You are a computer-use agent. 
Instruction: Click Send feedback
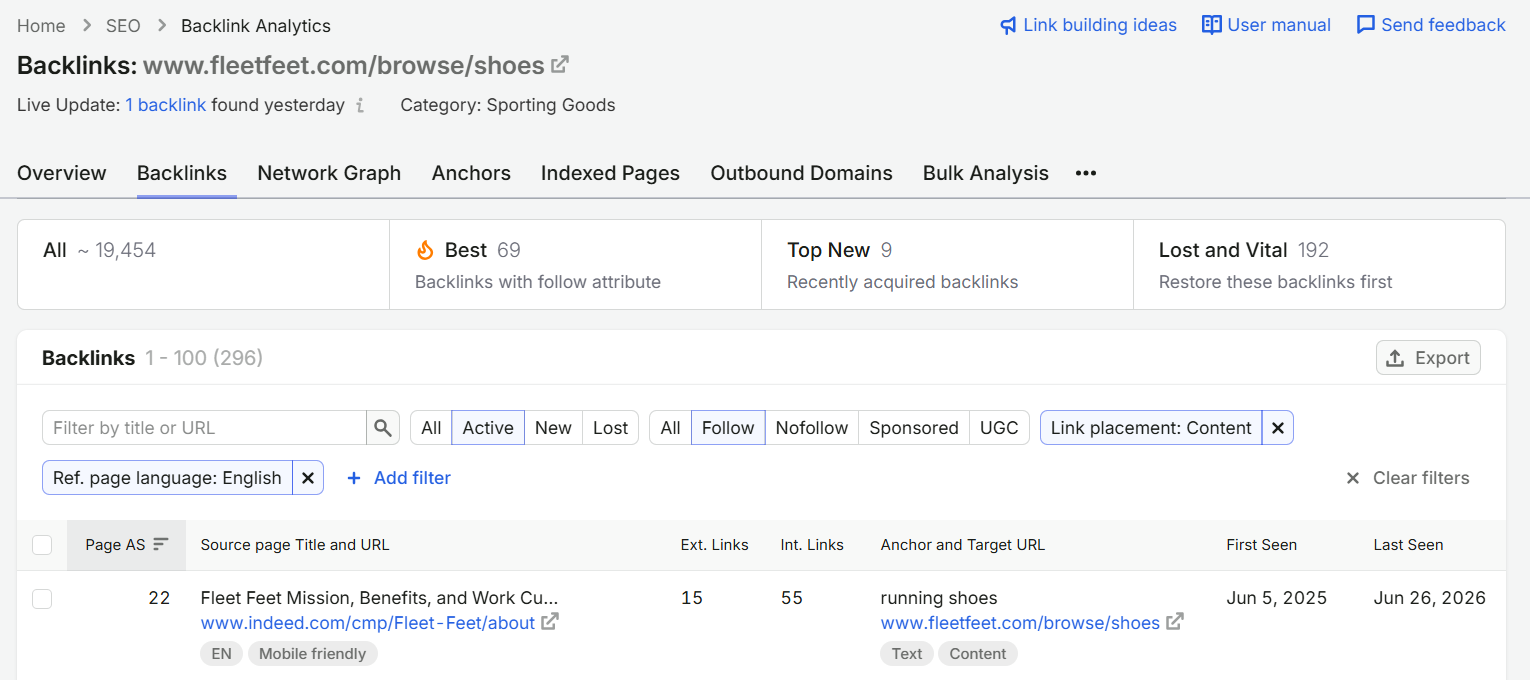click(1431, 25)
